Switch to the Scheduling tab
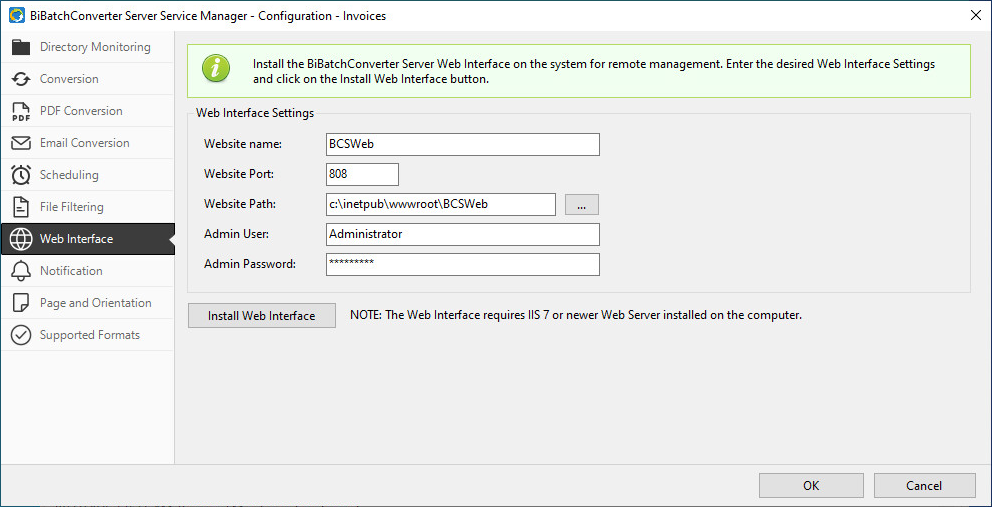This screenshot has width=992, height=507. (x=69, y=175)
